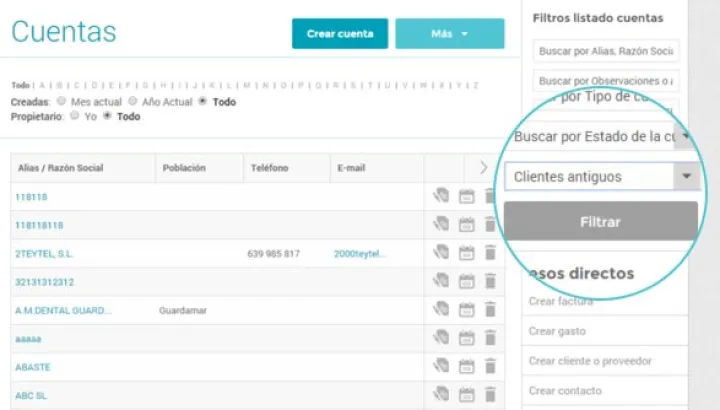Open the account link '118118118'
Viewport: 720px width, 410px height.
[39, 225]
